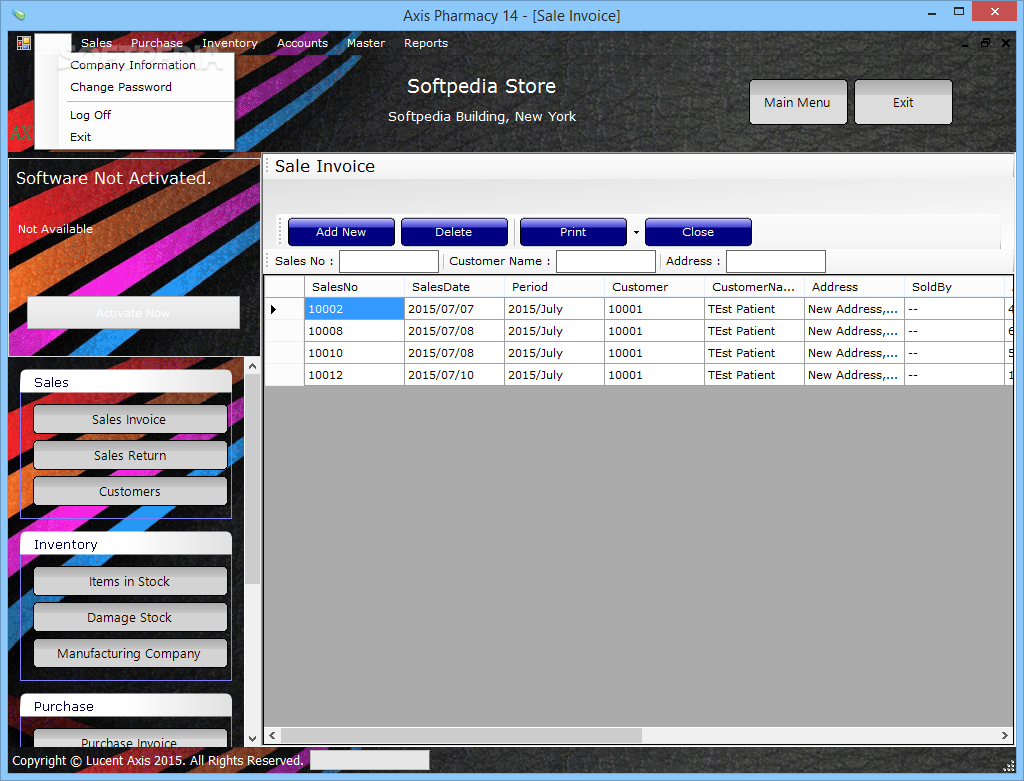Sort by SoldBy column header
The height and width of the screenshot is (781, 1024).
[954, 287]
